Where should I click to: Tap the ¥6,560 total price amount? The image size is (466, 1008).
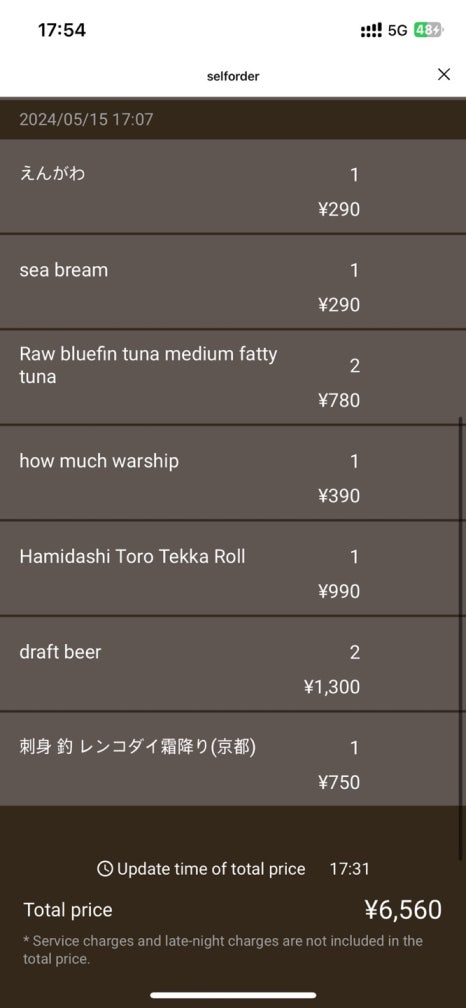coord(403,910)
